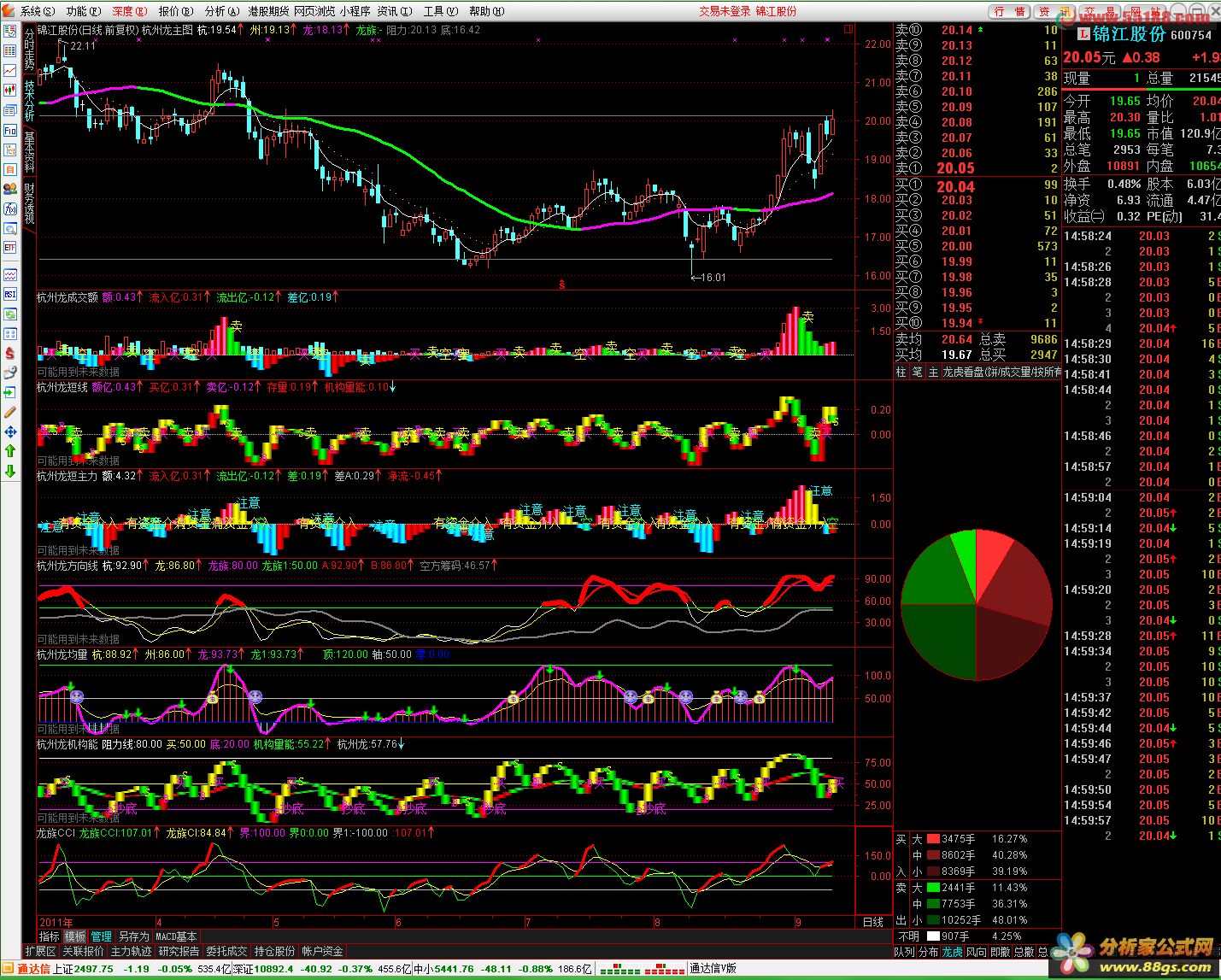1221x980 pixels.
Task: Click the bright green 卖大 2441手 legend swatch
Action: [x=933, y=888]
